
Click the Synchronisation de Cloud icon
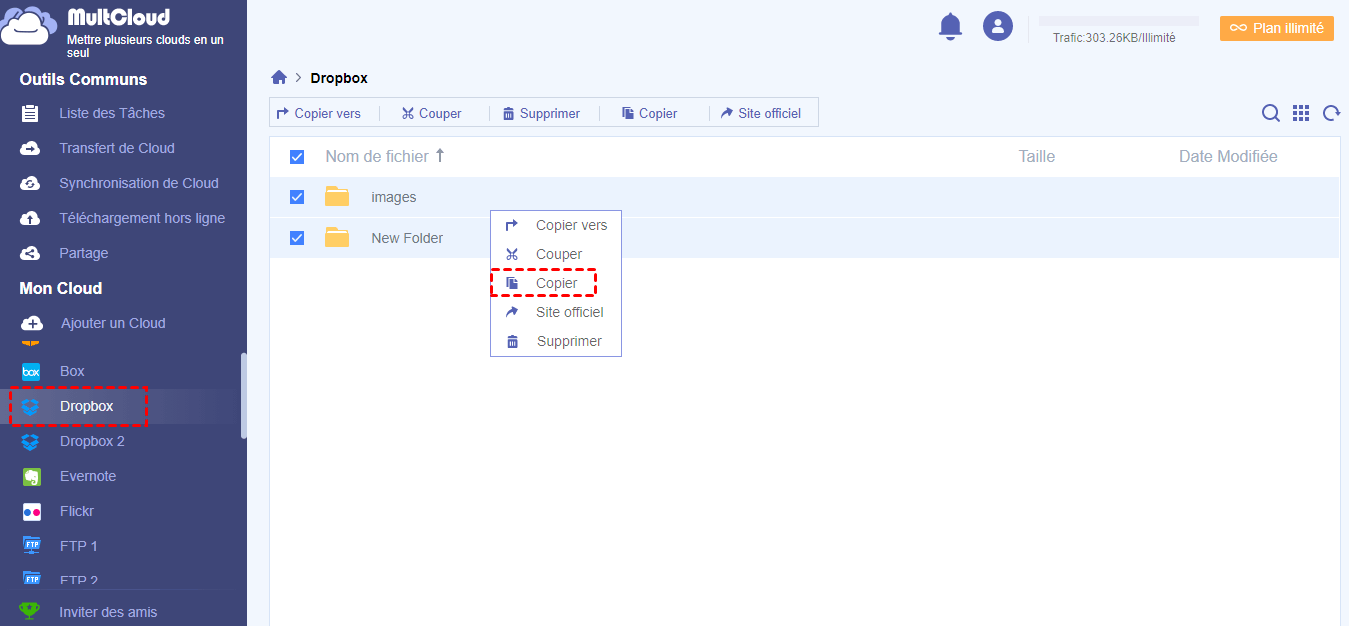click(30, 183)
